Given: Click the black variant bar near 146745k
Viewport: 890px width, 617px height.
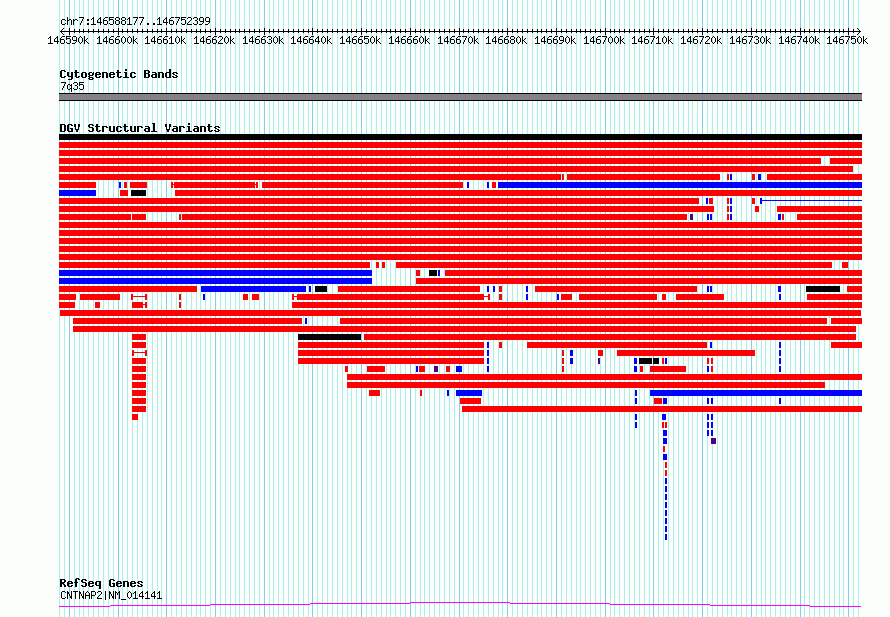Looking at the screenshot, I should click(x=823, y=289).
